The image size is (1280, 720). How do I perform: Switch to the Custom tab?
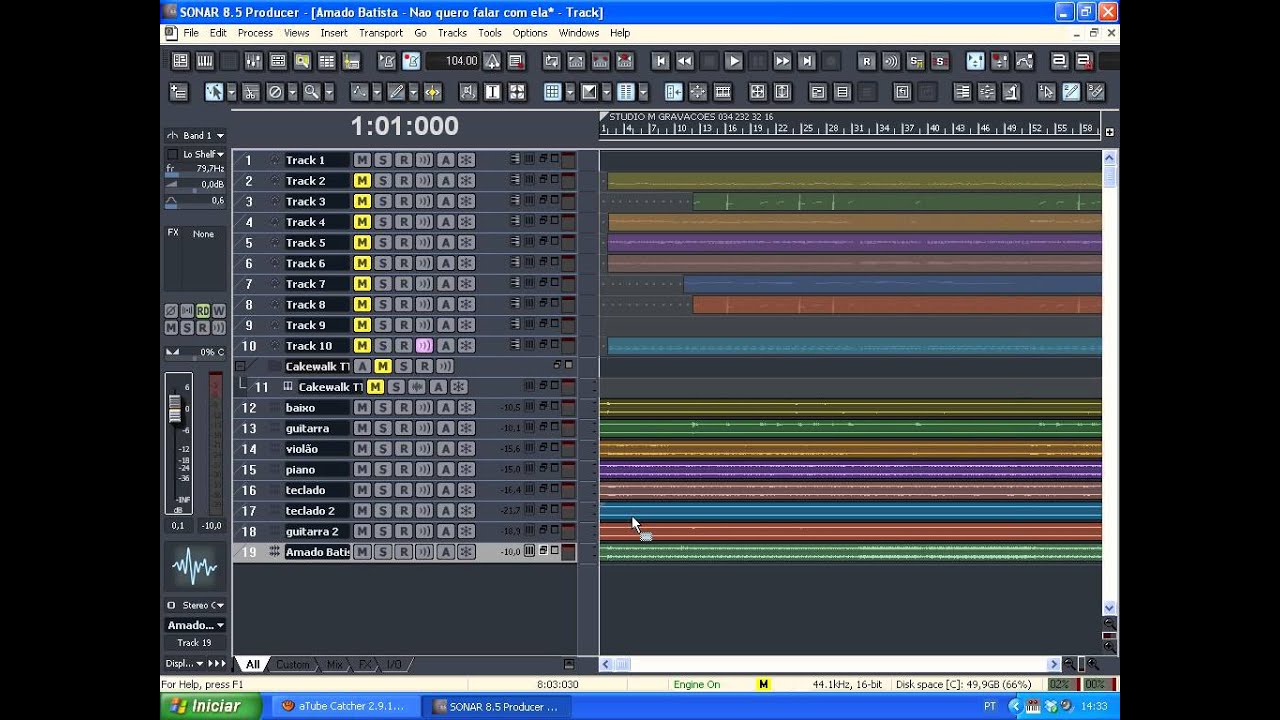[x=292, y=664]
